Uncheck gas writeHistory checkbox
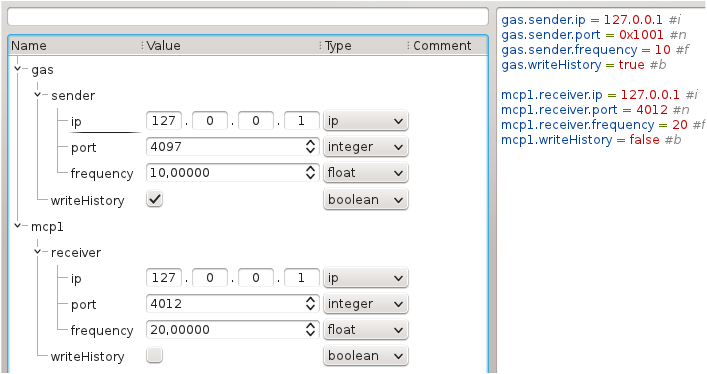This screenshot has width=707, height=374. [x=154, y=199]
